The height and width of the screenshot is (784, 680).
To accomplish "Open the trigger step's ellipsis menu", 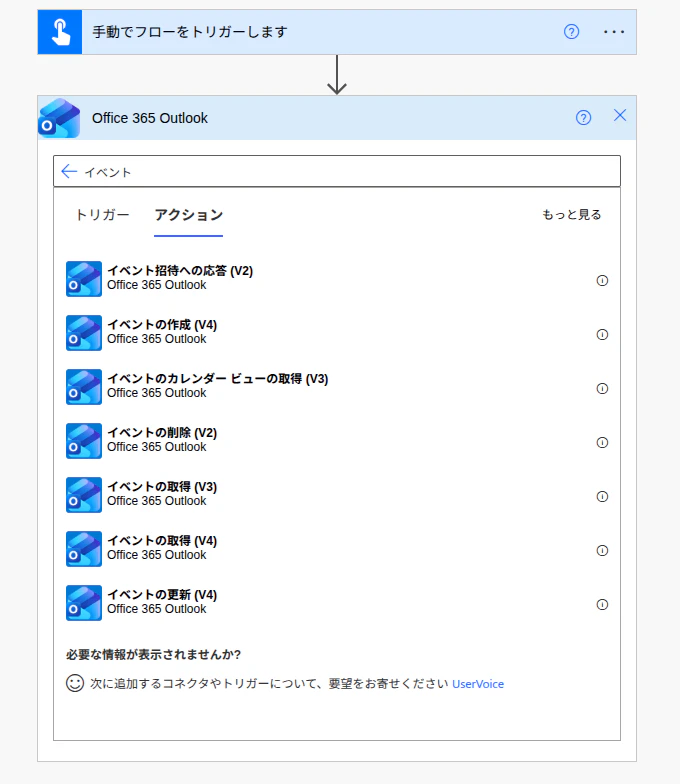I will tap(614, 32).
